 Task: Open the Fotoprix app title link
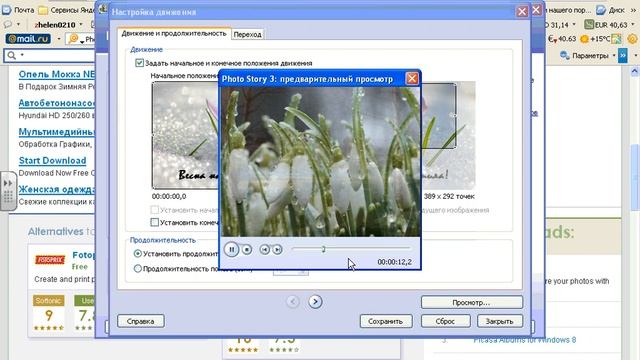(83, 255)
